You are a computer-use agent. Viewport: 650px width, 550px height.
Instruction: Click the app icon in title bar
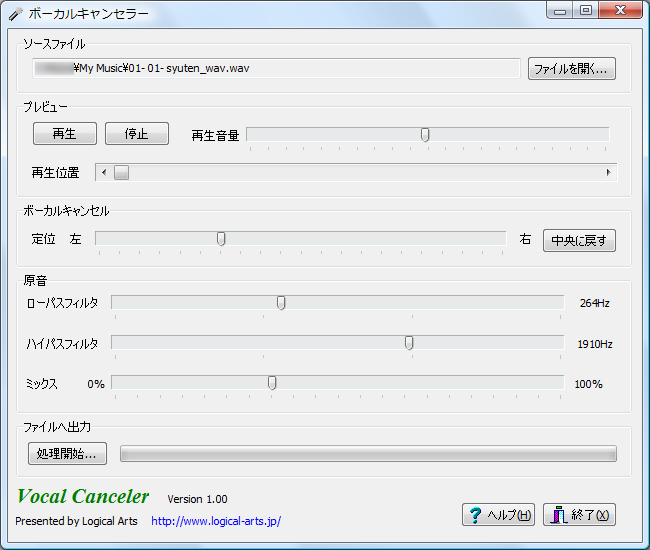click(x=16, y=14)
